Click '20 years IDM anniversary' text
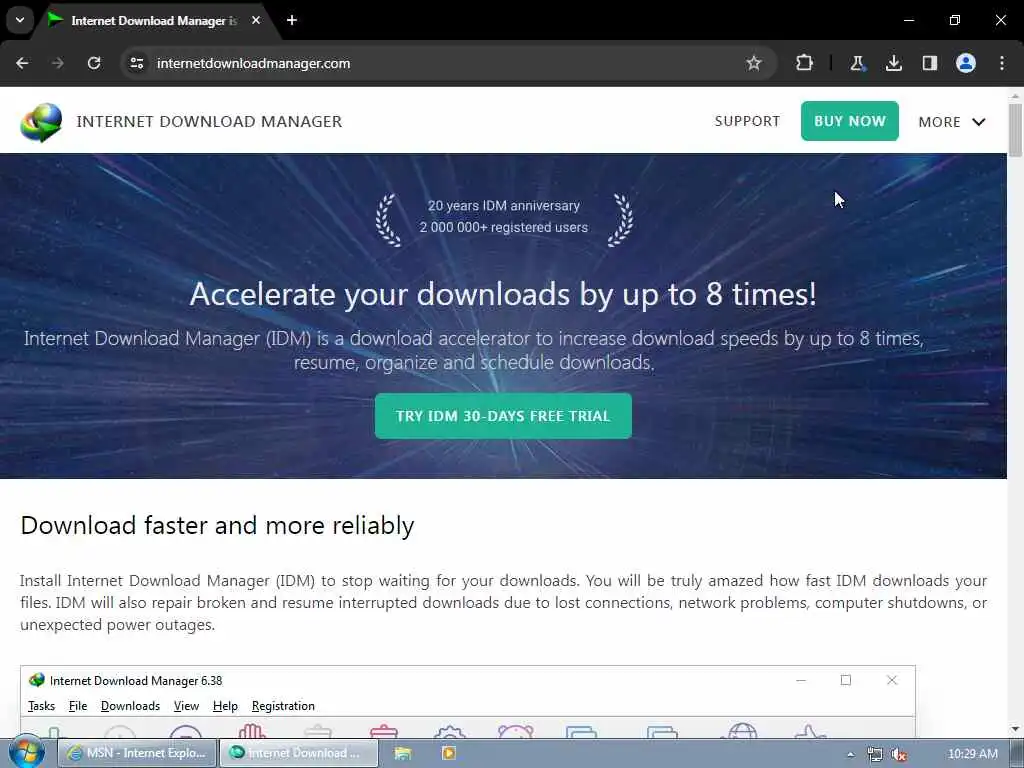This screenshot has width=1024, height=768. click(504, 206)
